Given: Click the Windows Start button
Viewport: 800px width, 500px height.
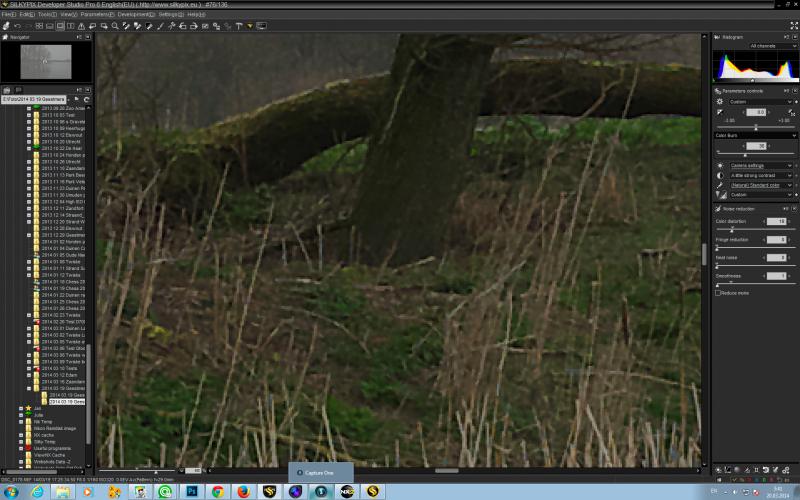Looking at the screenshot, I should (x=11, y=492).
